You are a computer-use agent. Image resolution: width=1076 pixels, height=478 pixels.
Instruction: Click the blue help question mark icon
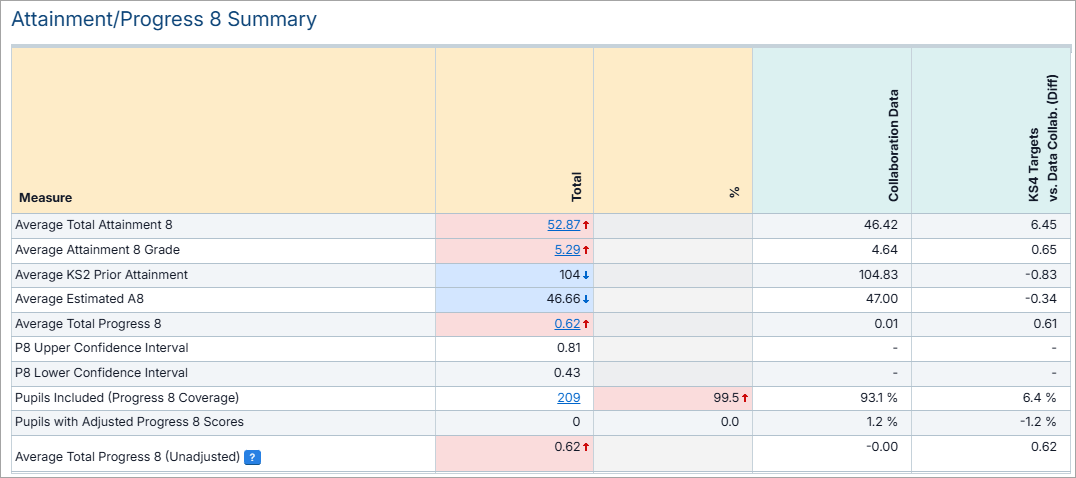[x=252, y=457]
